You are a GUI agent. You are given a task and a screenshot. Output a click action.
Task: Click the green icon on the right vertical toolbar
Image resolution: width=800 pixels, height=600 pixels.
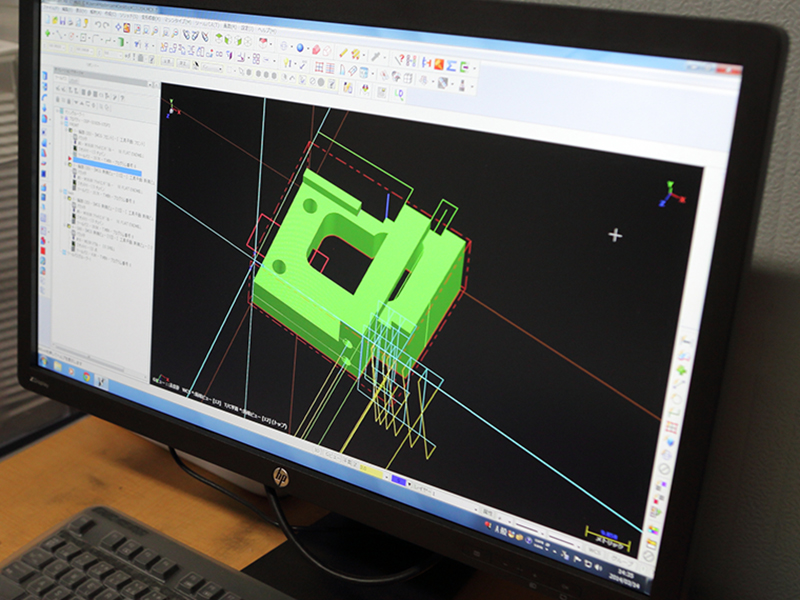(682, 370)
